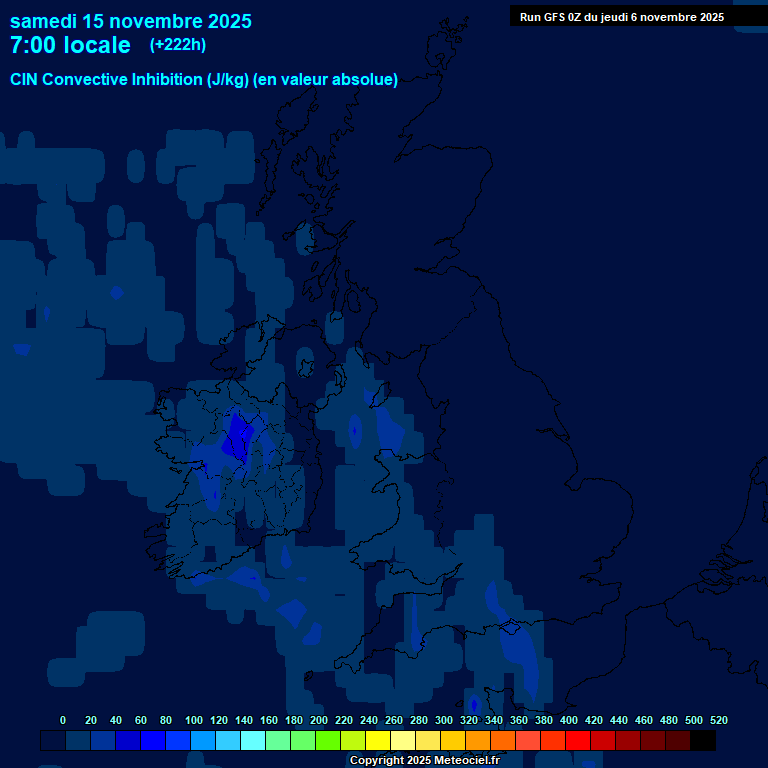Click the bright green swatch under 200
Image resolution: width=768 pixels, height=768 pixels.
(327, 741)
